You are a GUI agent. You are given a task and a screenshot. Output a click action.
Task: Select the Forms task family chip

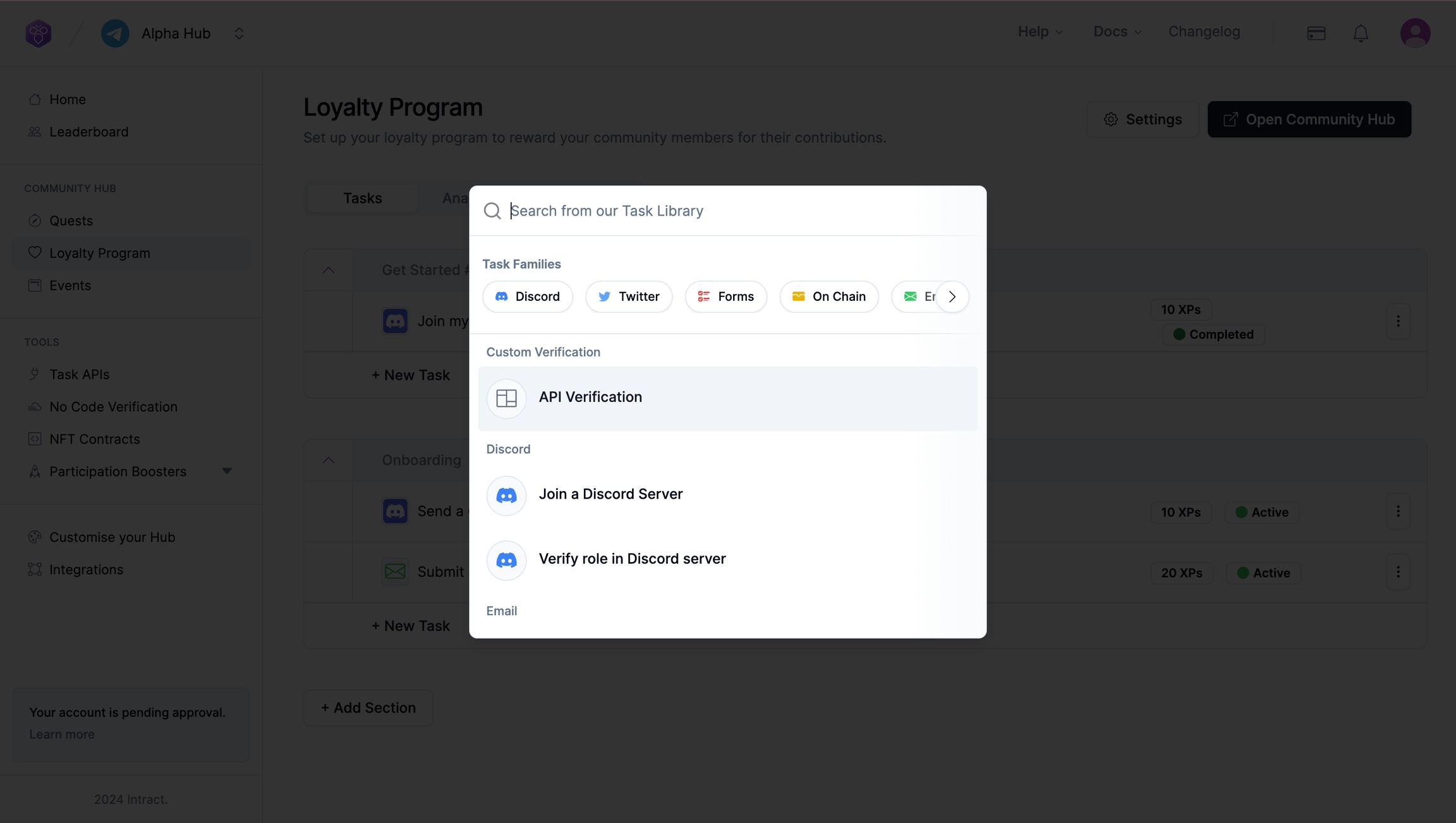(725, 296)
